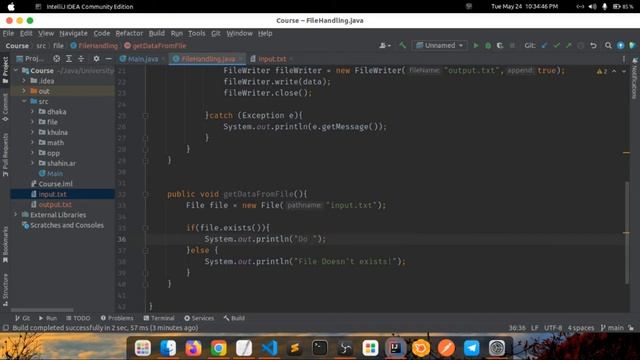Open the Proj... view selector dropdown
The image size is (640, 360).
pos(30,59)
